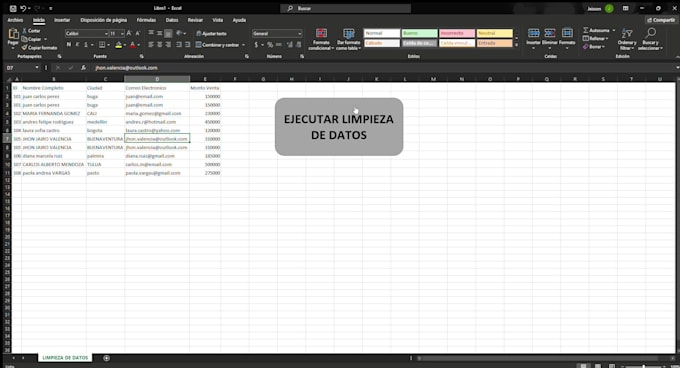
Task: Toggle bold N formatting
Action: tap(69, 45)
